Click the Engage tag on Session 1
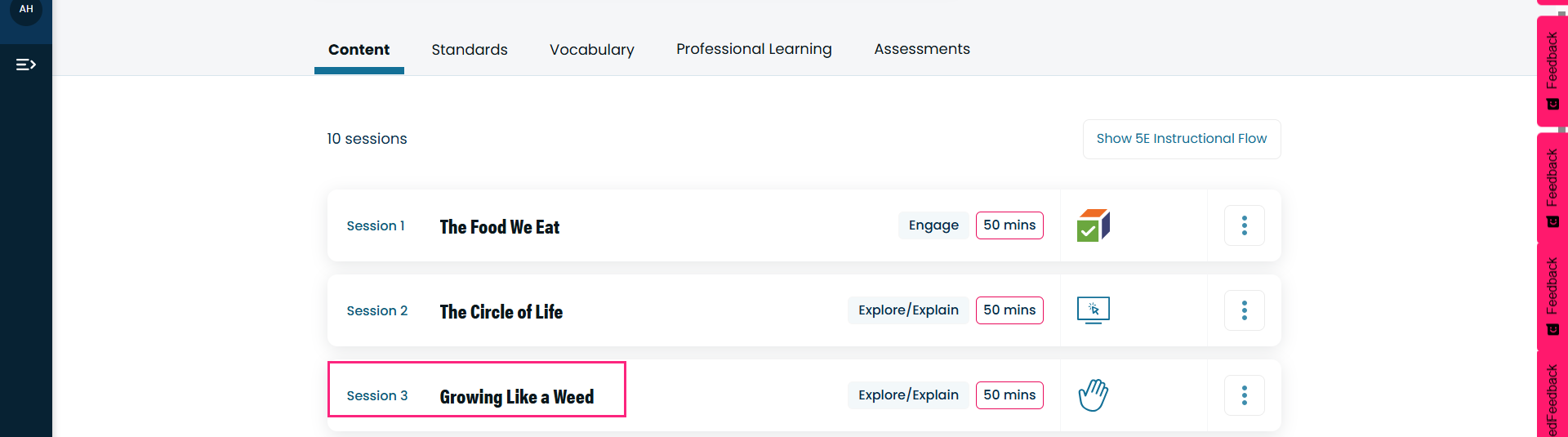1568x437 pixels. pyautogui.click(x=933, y=225)
